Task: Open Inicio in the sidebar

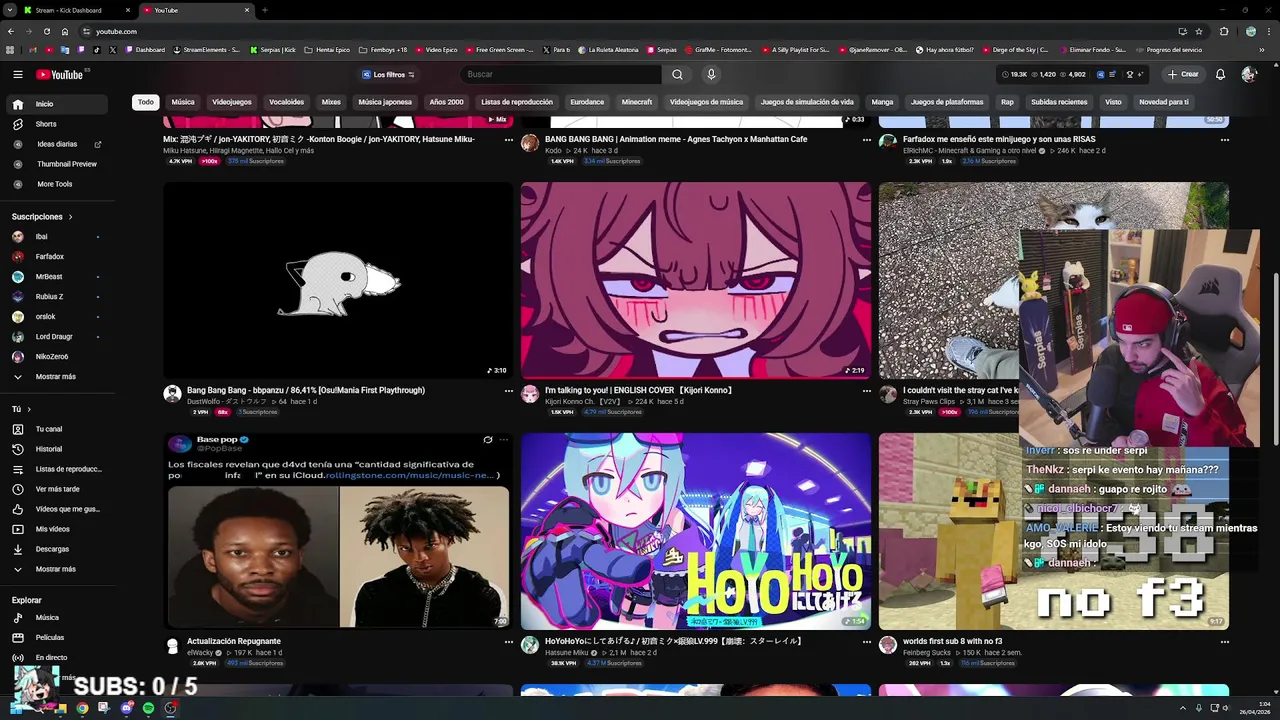Action: click(x=57, y=104)
